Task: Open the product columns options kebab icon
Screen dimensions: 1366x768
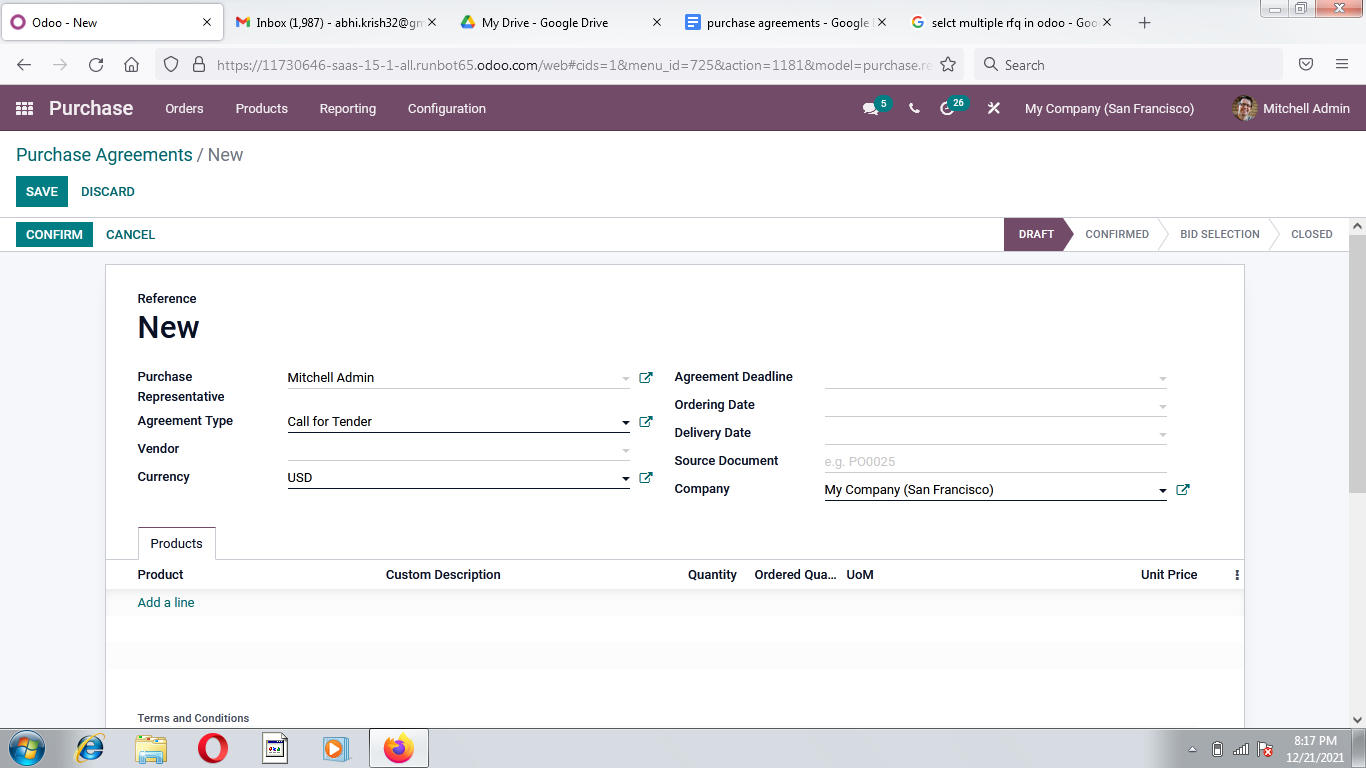Action: click(x=1237, y=575)
